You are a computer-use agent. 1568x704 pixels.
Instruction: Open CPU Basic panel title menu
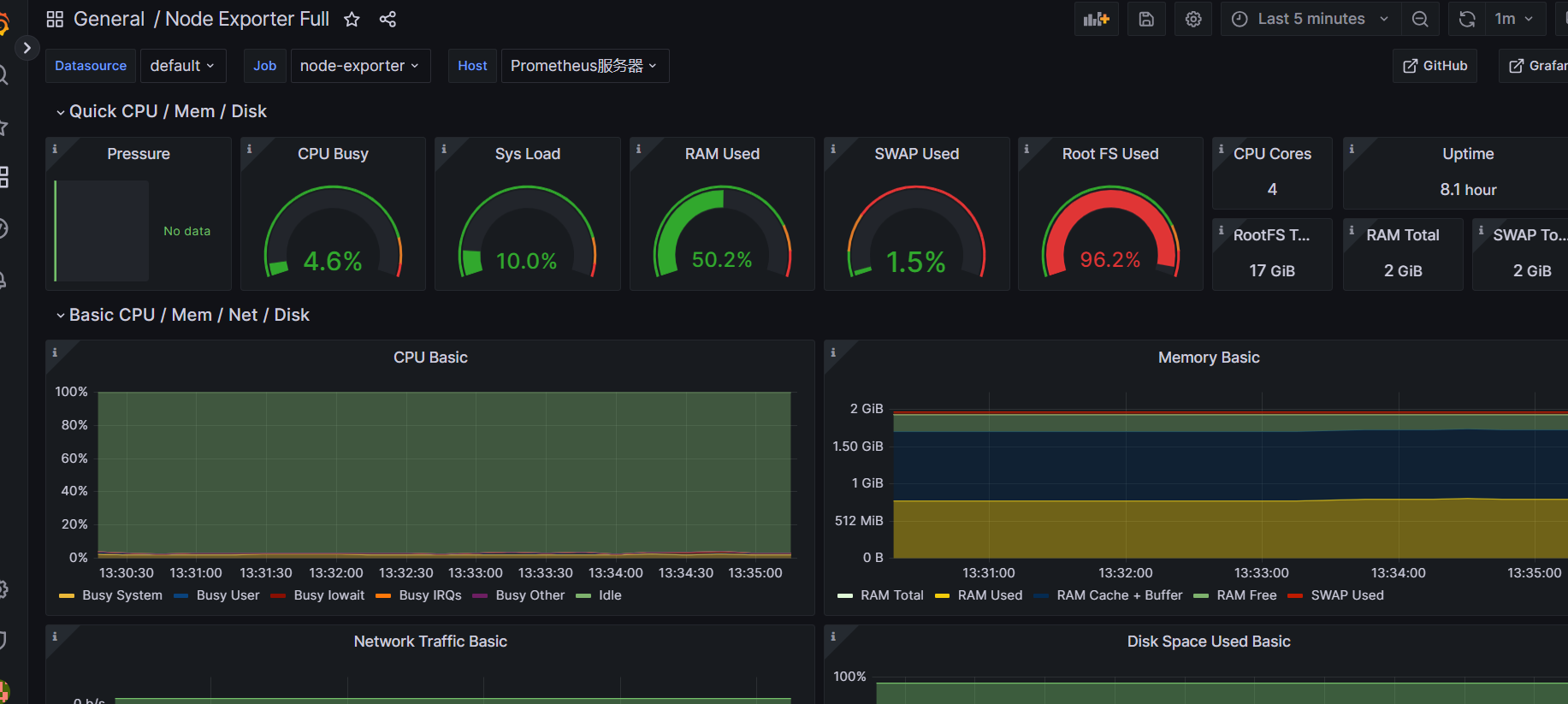point(430,358)
